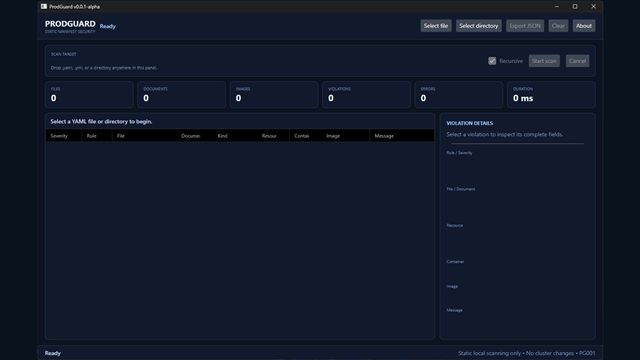
Task: Click the Message detail label in details panel
Action: point(454,310)
